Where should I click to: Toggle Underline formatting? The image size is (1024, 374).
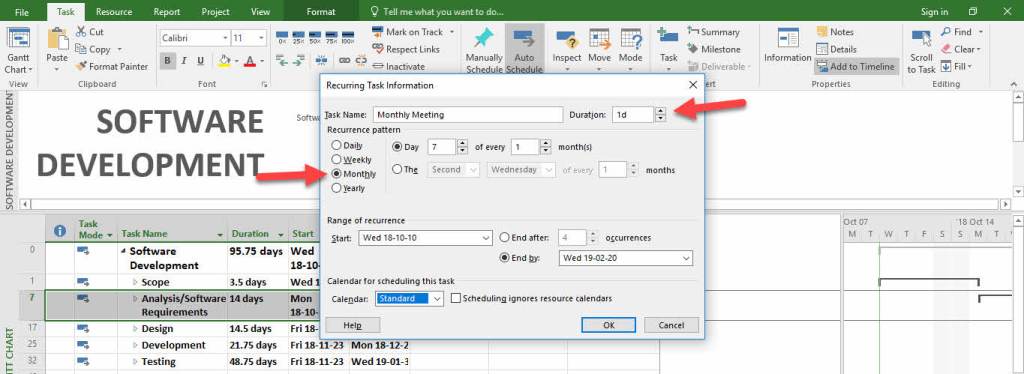[x=200, y=61]
